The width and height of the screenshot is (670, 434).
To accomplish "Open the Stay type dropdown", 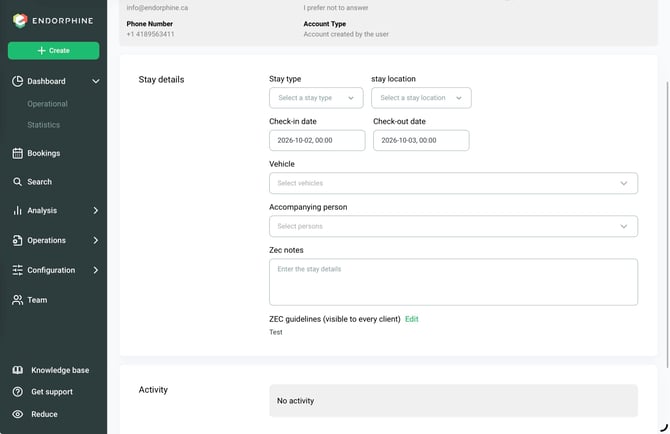I will (316, 98).
